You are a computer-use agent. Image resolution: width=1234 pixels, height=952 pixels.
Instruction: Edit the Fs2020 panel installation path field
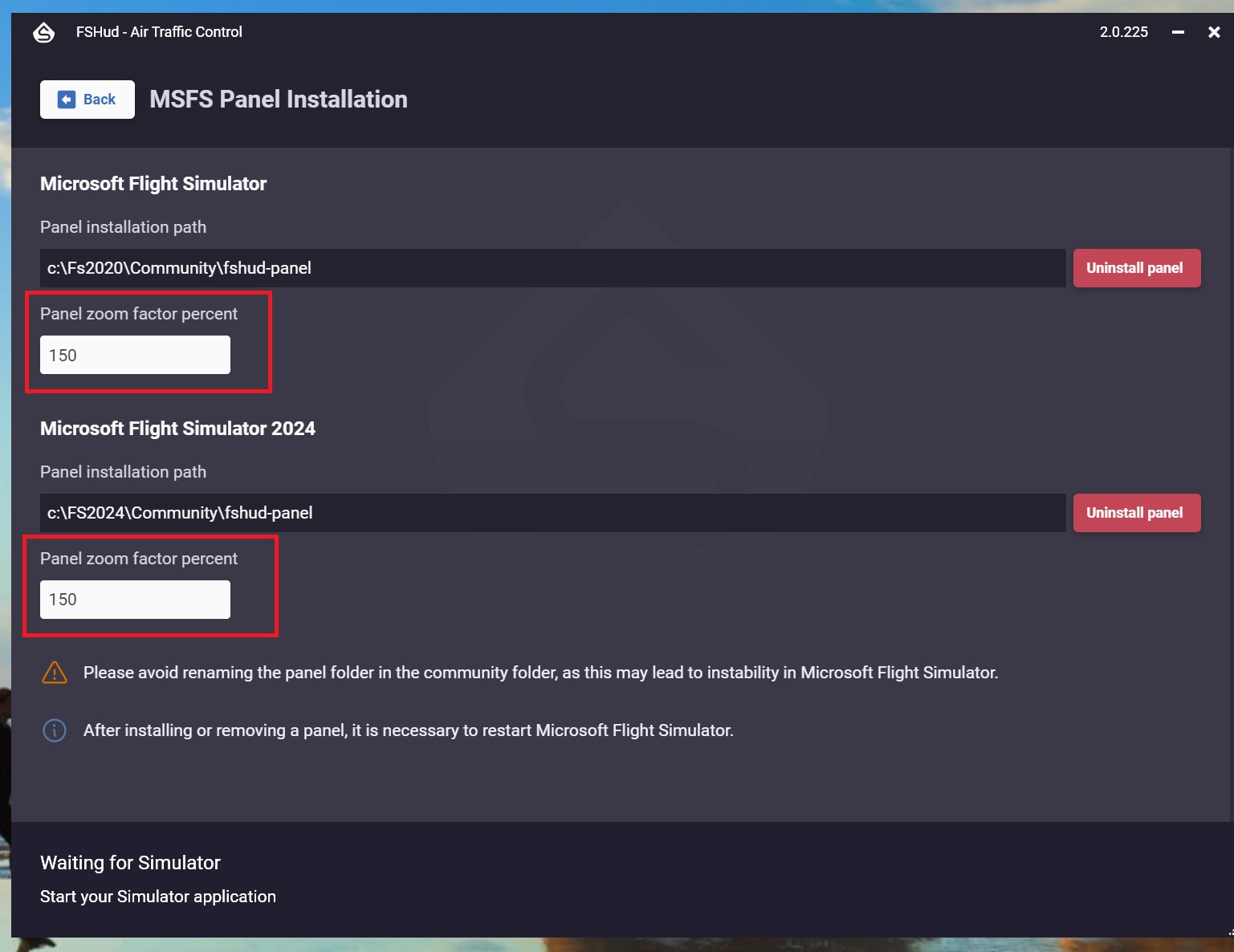pyautogui.click(x=553, y=268)
